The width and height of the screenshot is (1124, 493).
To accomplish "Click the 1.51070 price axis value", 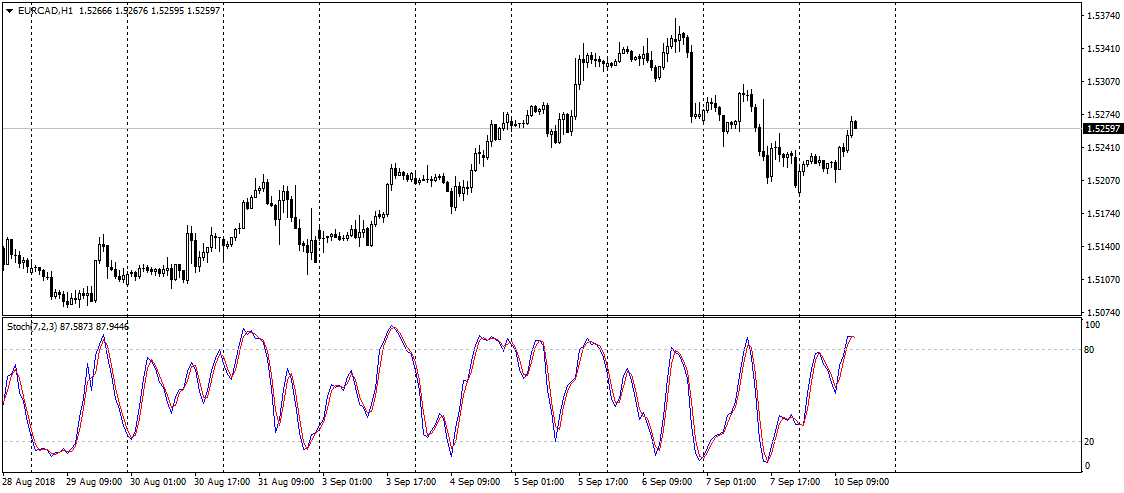I will 1102,279.
